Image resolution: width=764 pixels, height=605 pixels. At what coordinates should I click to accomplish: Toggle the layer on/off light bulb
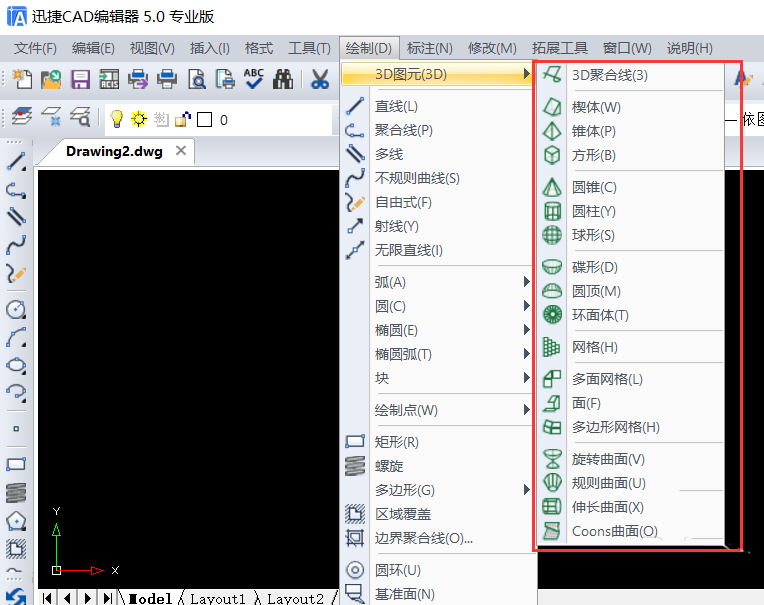coord(116,118)
